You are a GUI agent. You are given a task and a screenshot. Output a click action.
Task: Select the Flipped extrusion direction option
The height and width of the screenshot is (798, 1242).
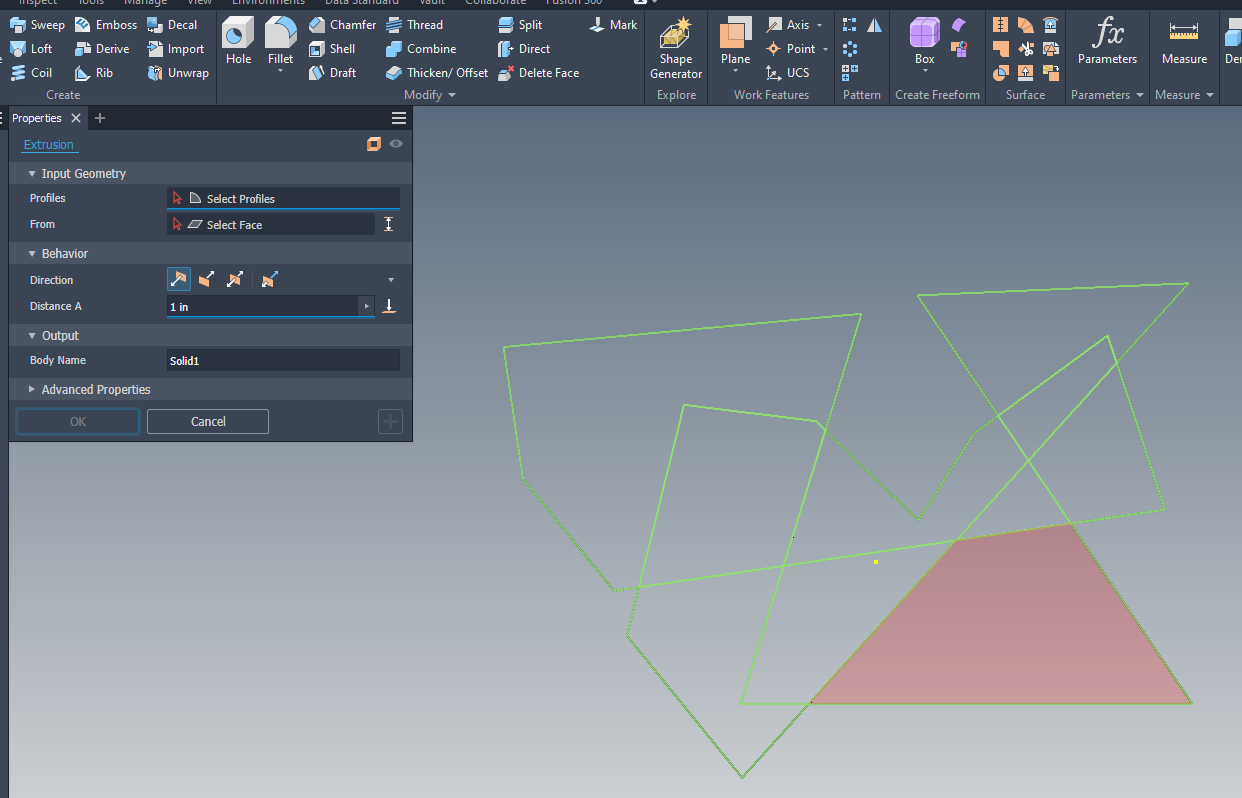(206, 279)
